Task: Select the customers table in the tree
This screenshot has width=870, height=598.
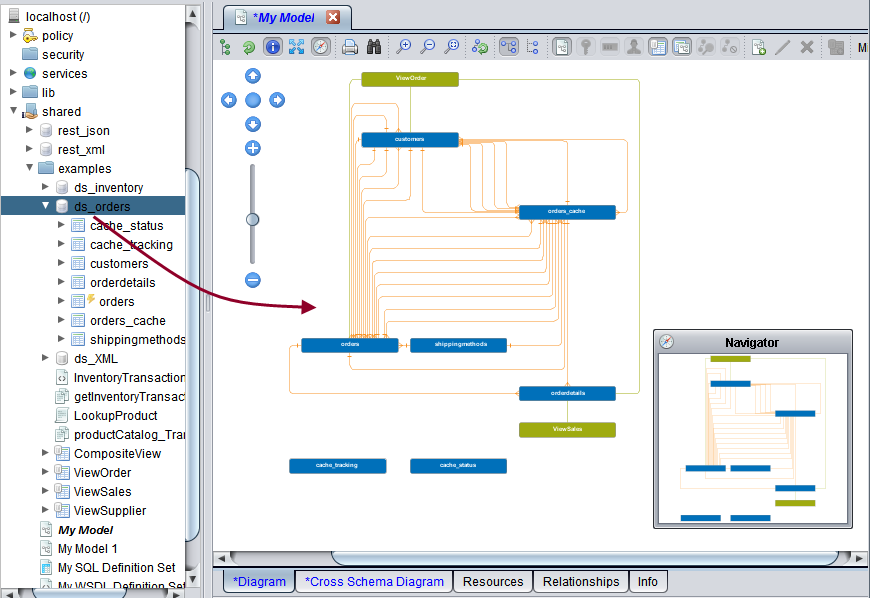Action: click(118, 264)
